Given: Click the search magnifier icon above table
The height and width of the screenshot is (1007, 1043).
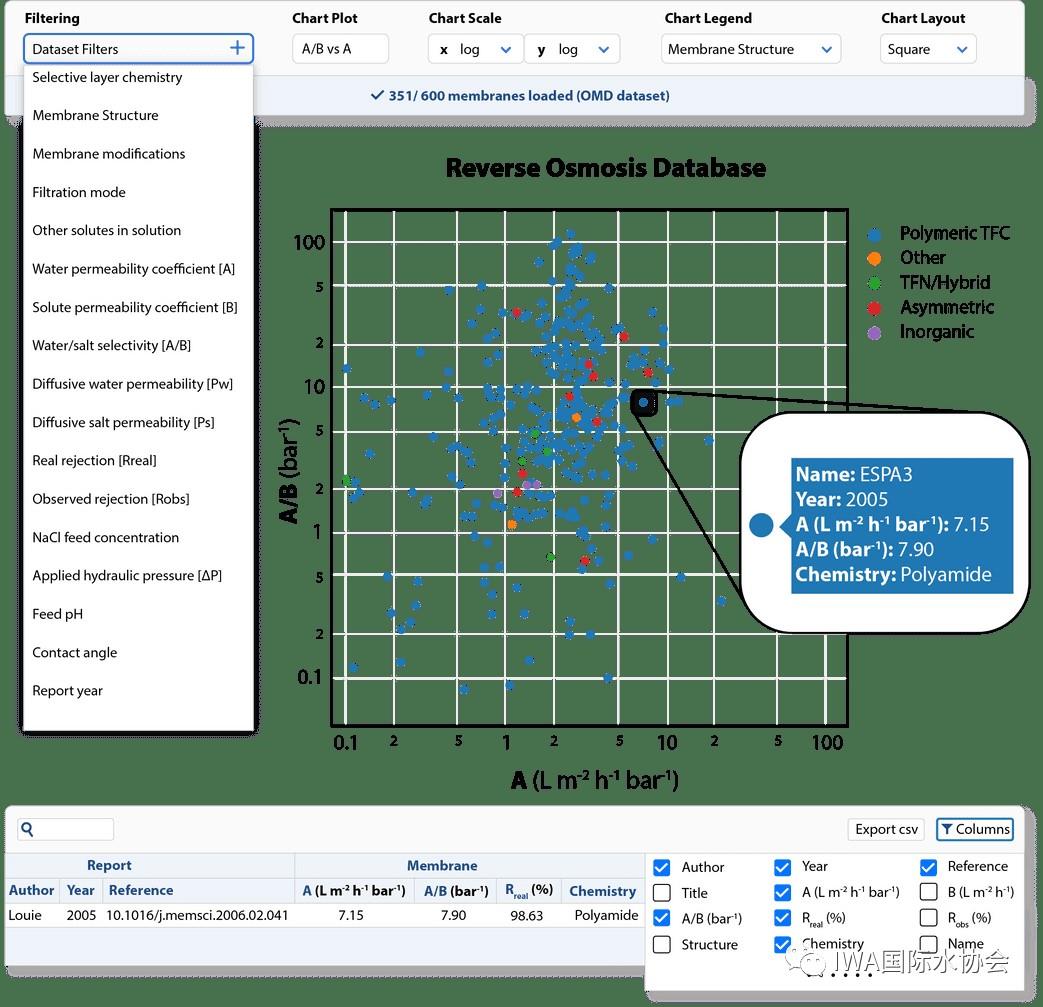Looking at the screenshot, I should coord(27,829).
